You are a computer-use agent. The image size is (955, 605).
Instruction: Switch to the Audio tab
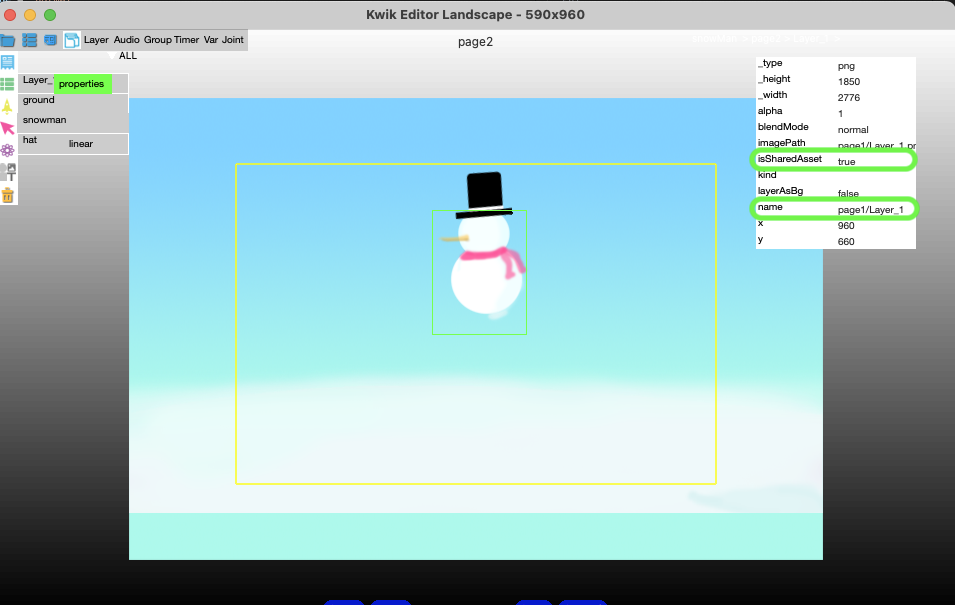(x=126, y=40)
